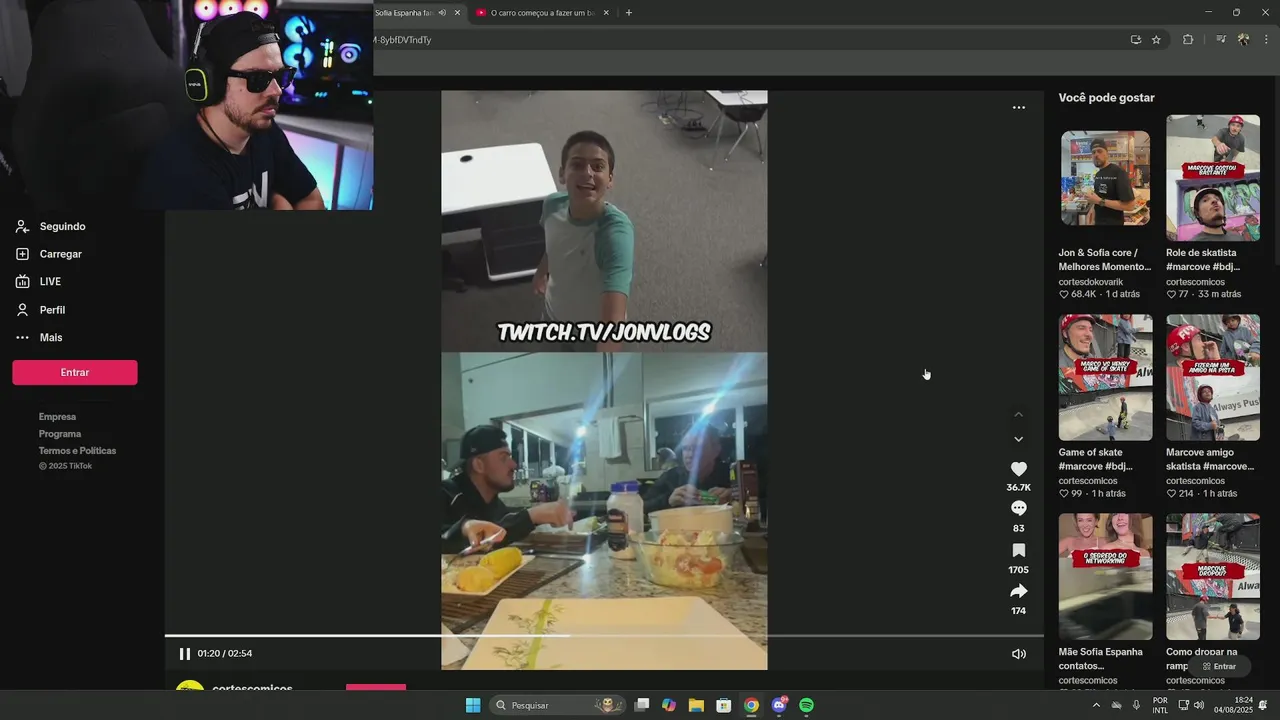Click cortescomicos under Role de skatista

click(x=1195, y=282)
